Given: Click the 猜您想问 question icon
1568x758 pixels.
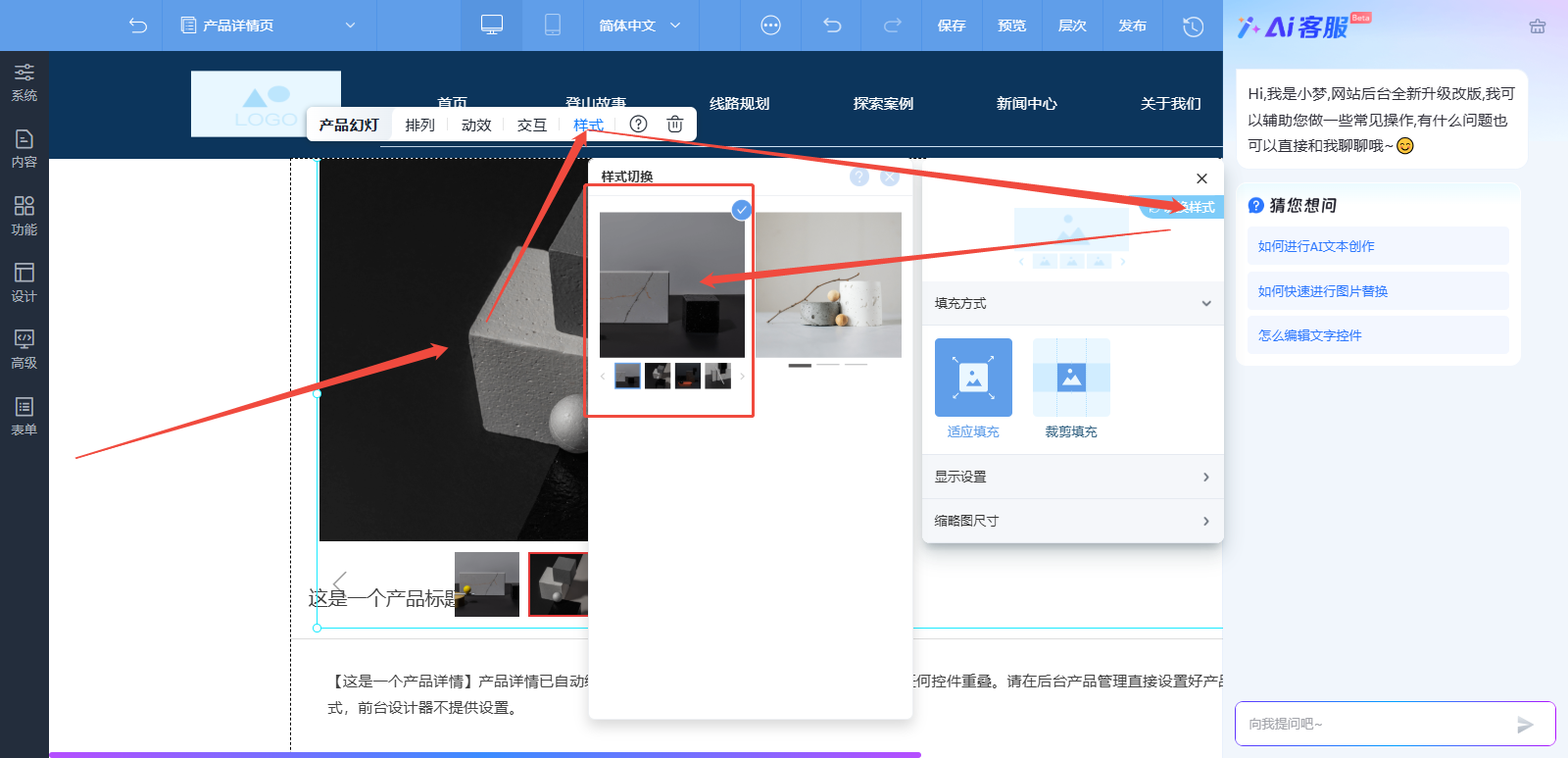Looking at the screenshot, I should [x=1255, y=205].
